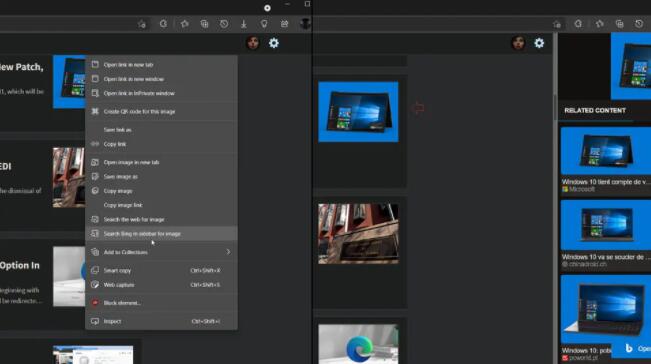Click brick building thumbnail in left window
Viewport: 651px width, 364px height.
pos(69,177)
